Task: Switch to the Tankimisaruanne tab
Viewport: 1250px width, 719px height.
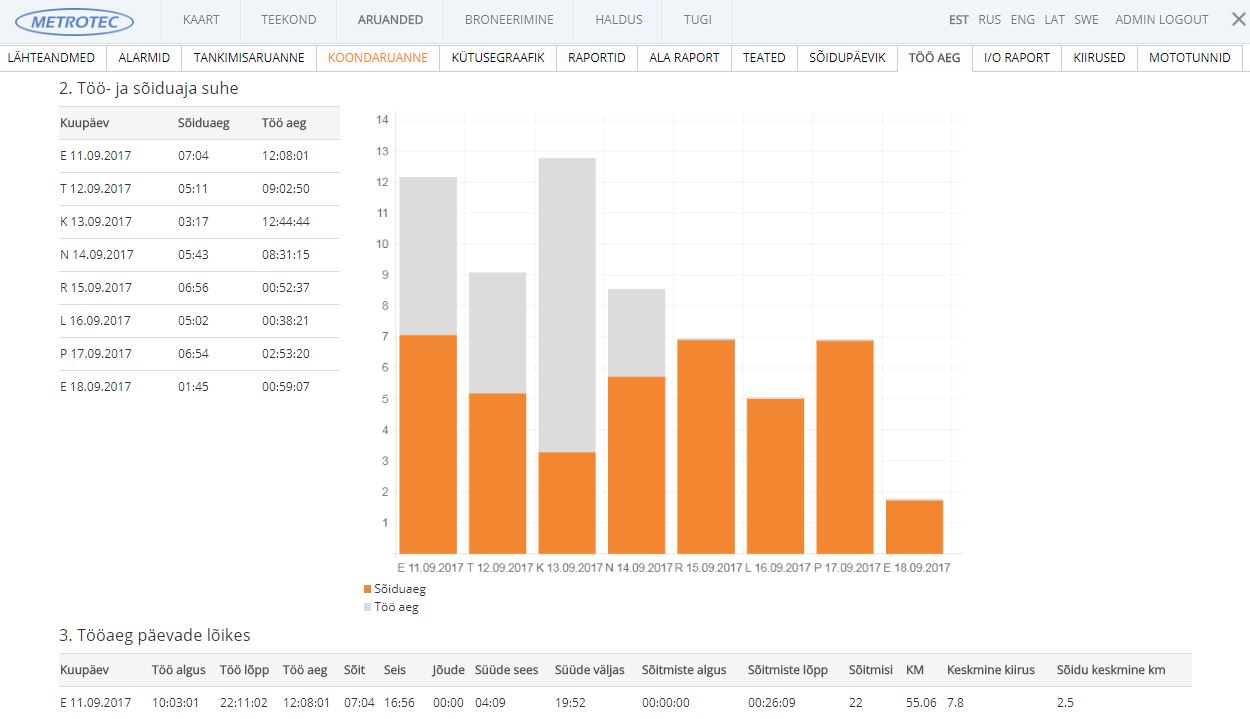Action: tap(249, 58)
